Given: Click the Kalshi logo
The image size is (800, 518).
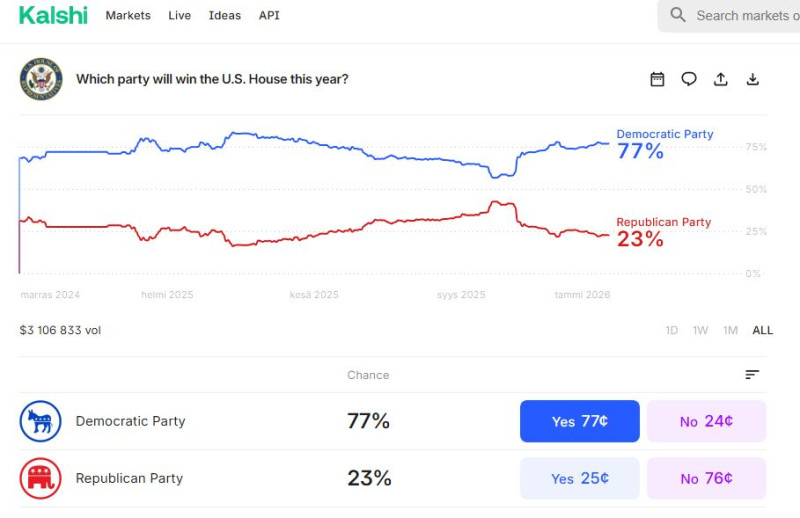Looking at the screenshot, I should 53,15.
